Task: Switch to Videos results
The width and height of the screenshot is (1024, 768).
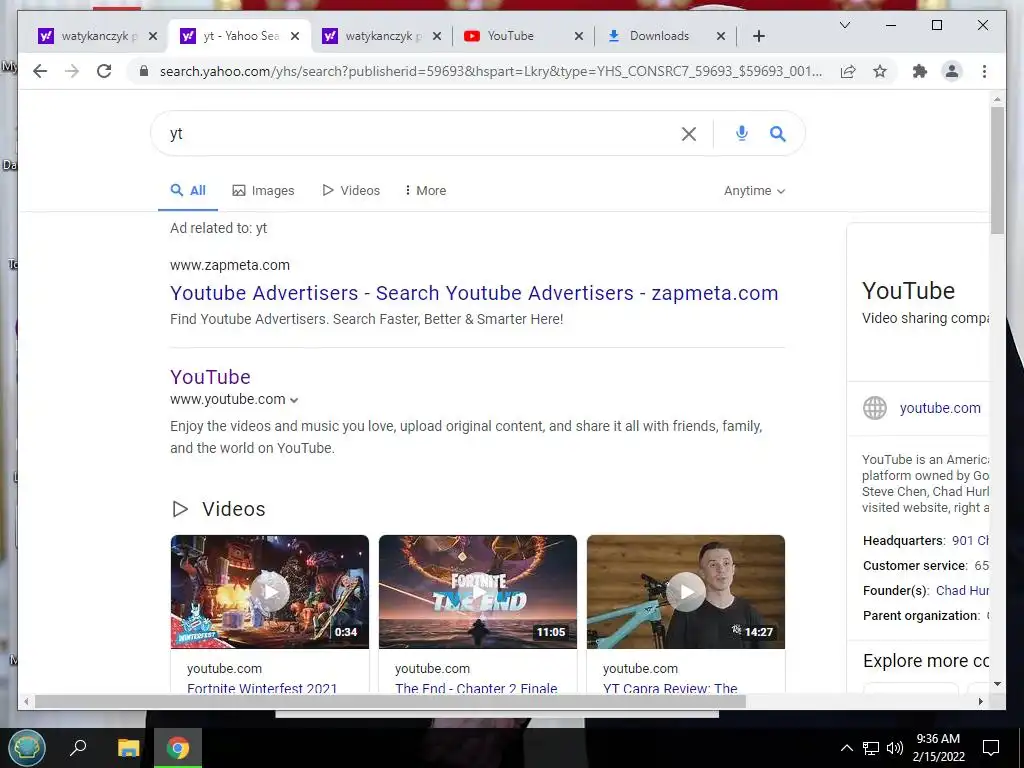Action: (x=351, y=191)
